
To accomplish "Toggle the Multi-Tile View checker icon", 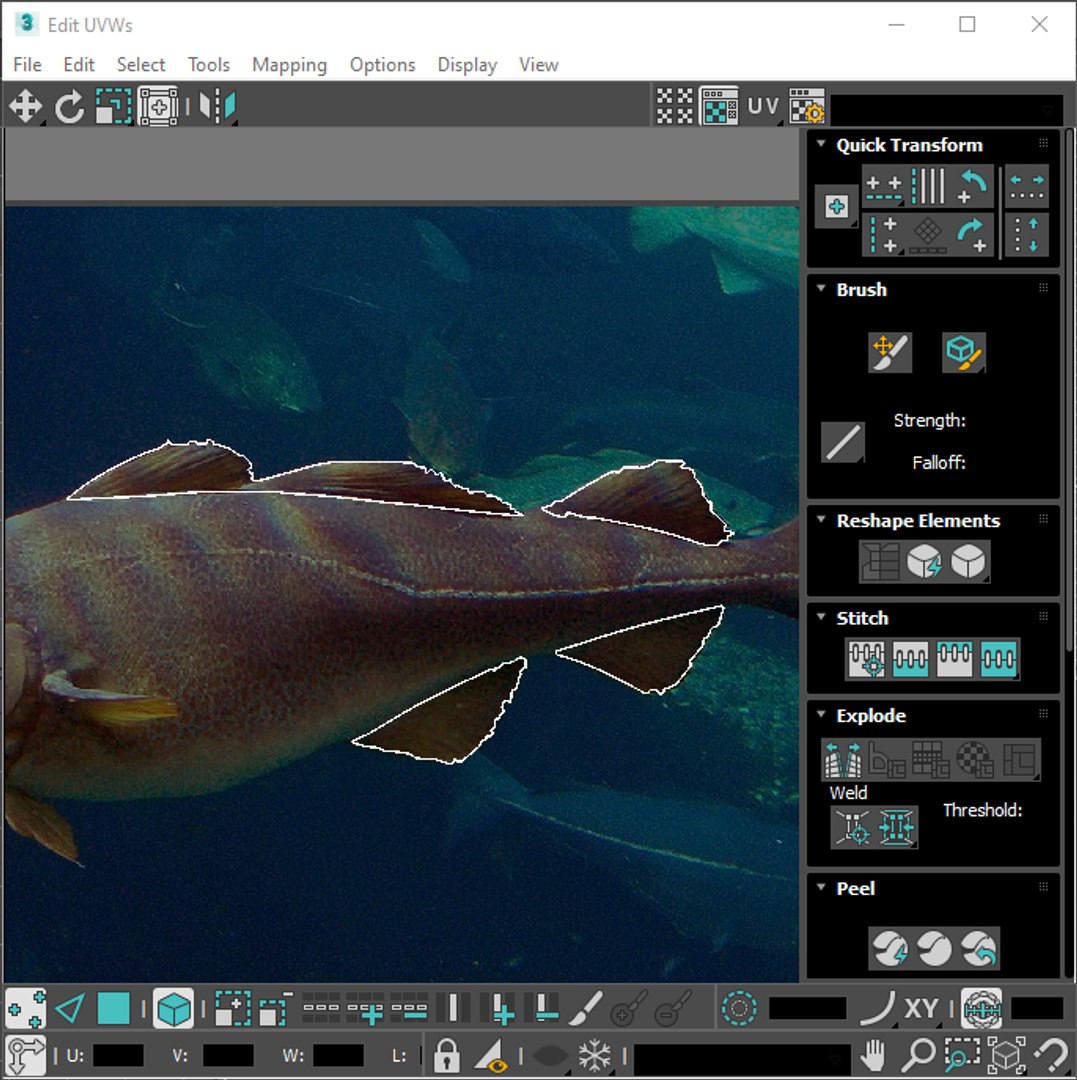I will [675, 106].
